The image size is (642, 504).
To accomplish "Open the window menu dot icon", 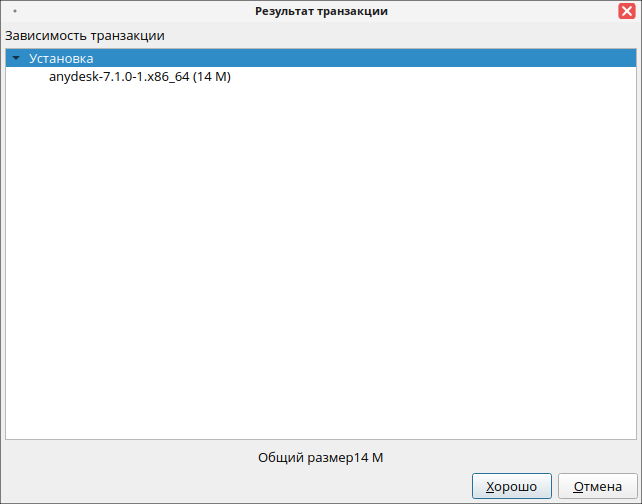I will pos(15,11).
